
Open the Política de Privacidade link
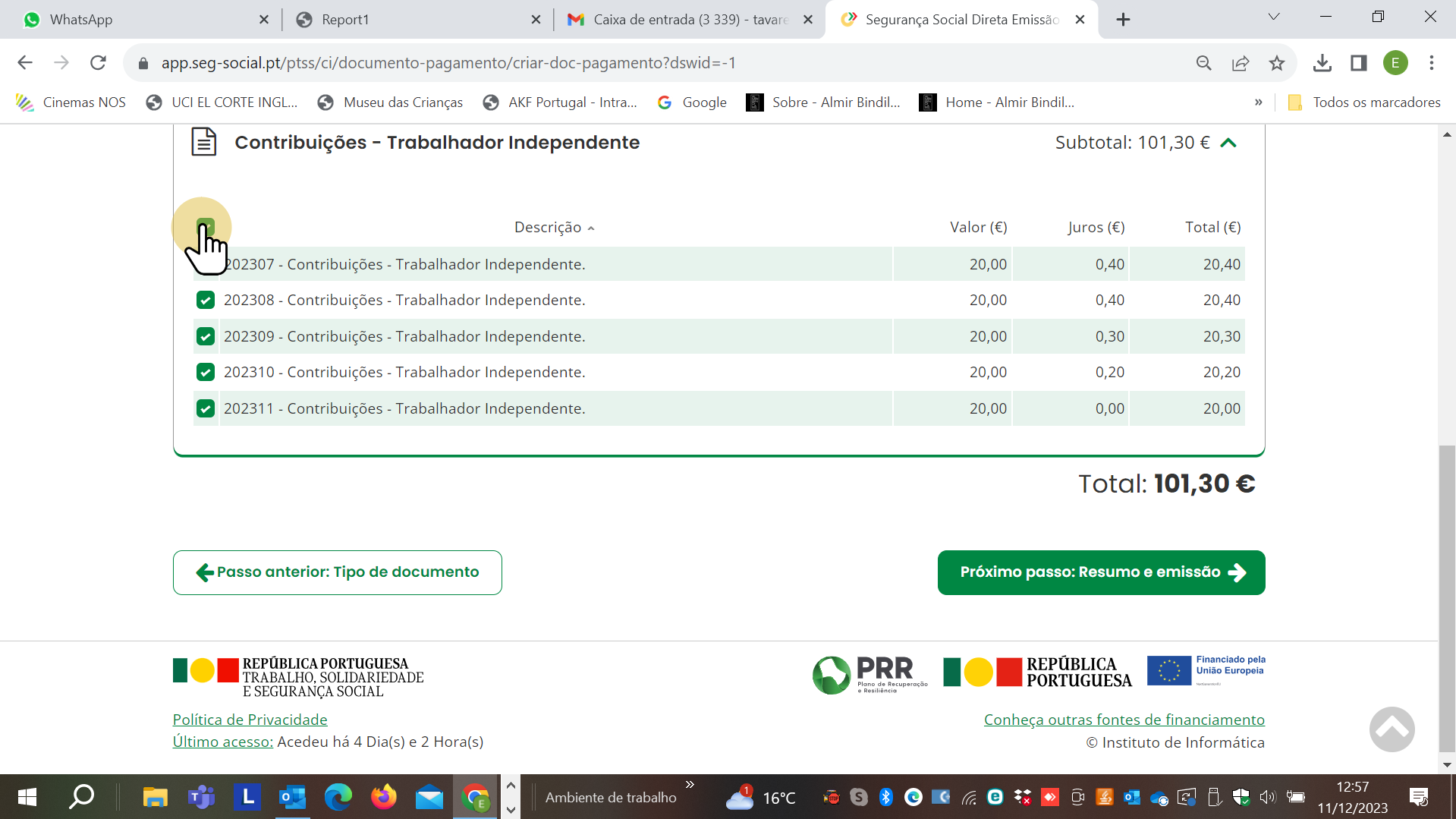tap(250, 720)
